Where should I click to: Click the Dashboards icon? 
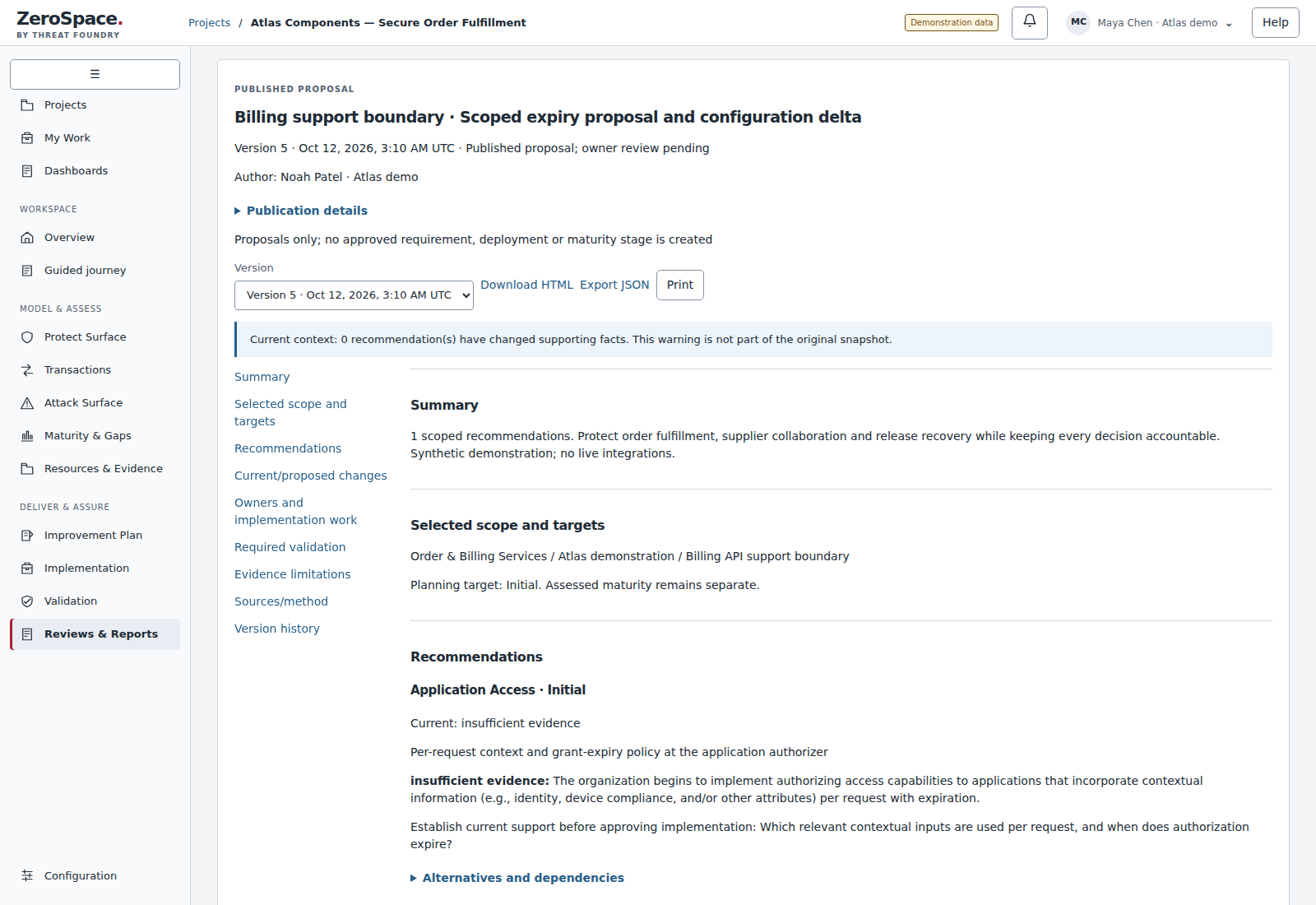27,171
